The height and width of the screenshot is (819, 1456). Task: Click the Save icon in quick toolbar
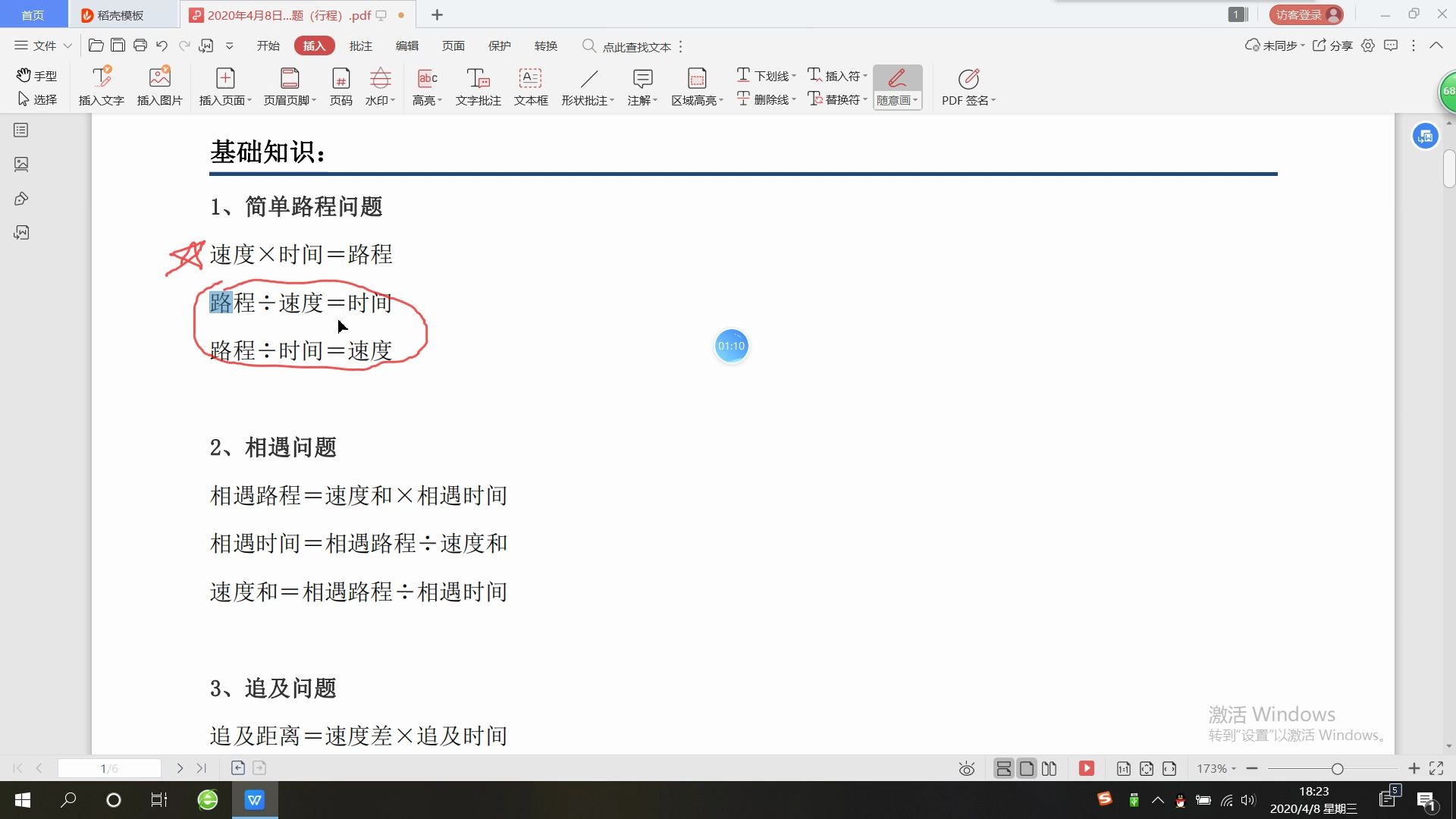click(118, 45)
